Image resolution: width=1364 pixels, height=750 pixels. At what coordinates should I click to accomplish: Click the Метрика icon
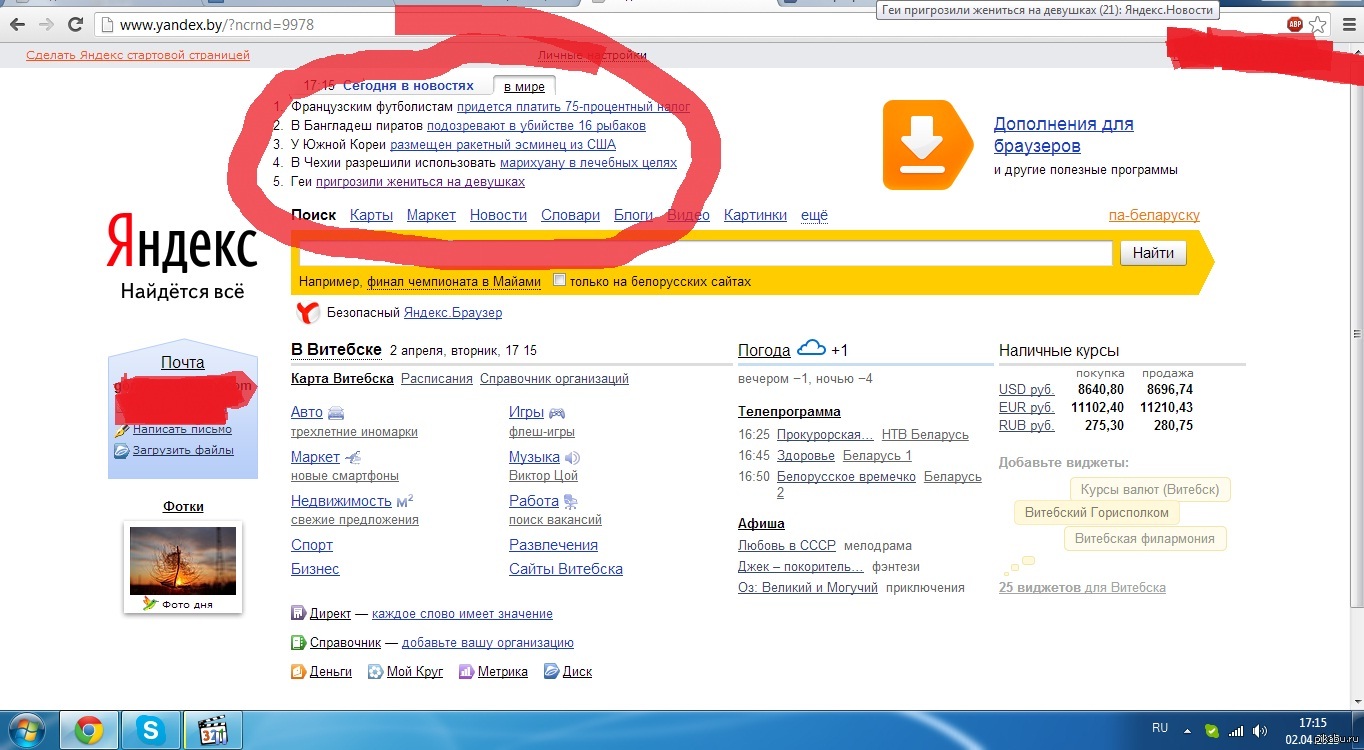click(x=466, y=672)
